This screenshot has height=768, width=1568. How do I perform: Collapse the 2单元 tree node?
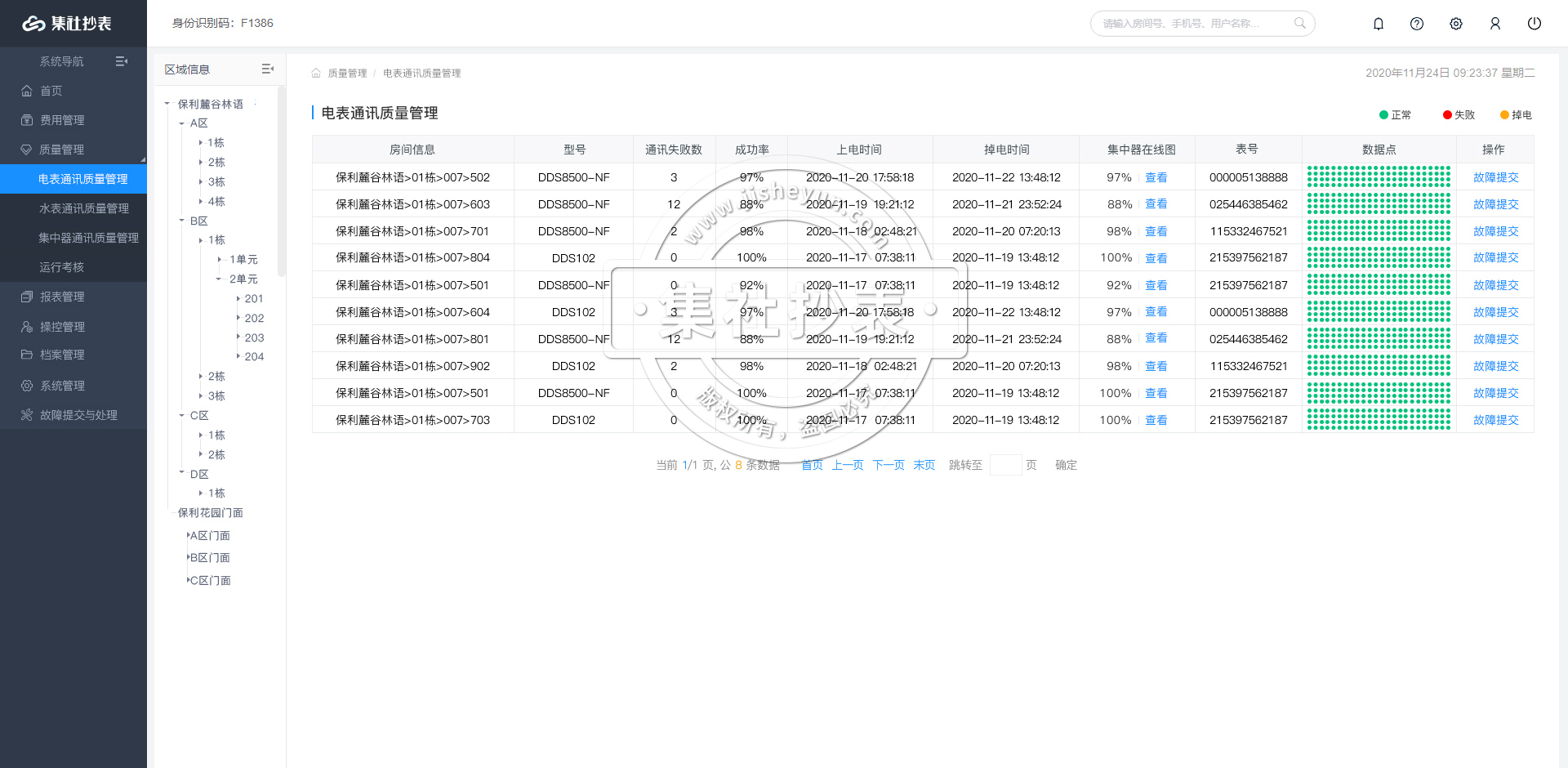coord(219,279)
